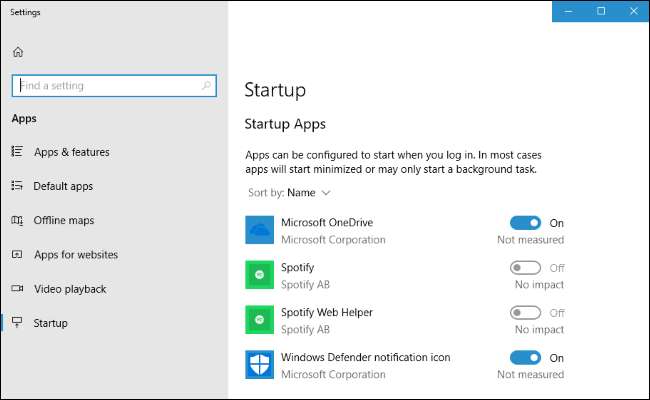This screenshot has width=650, height=400.
Task: Click the Offline maps icon
Action: [x=17, y=220]
